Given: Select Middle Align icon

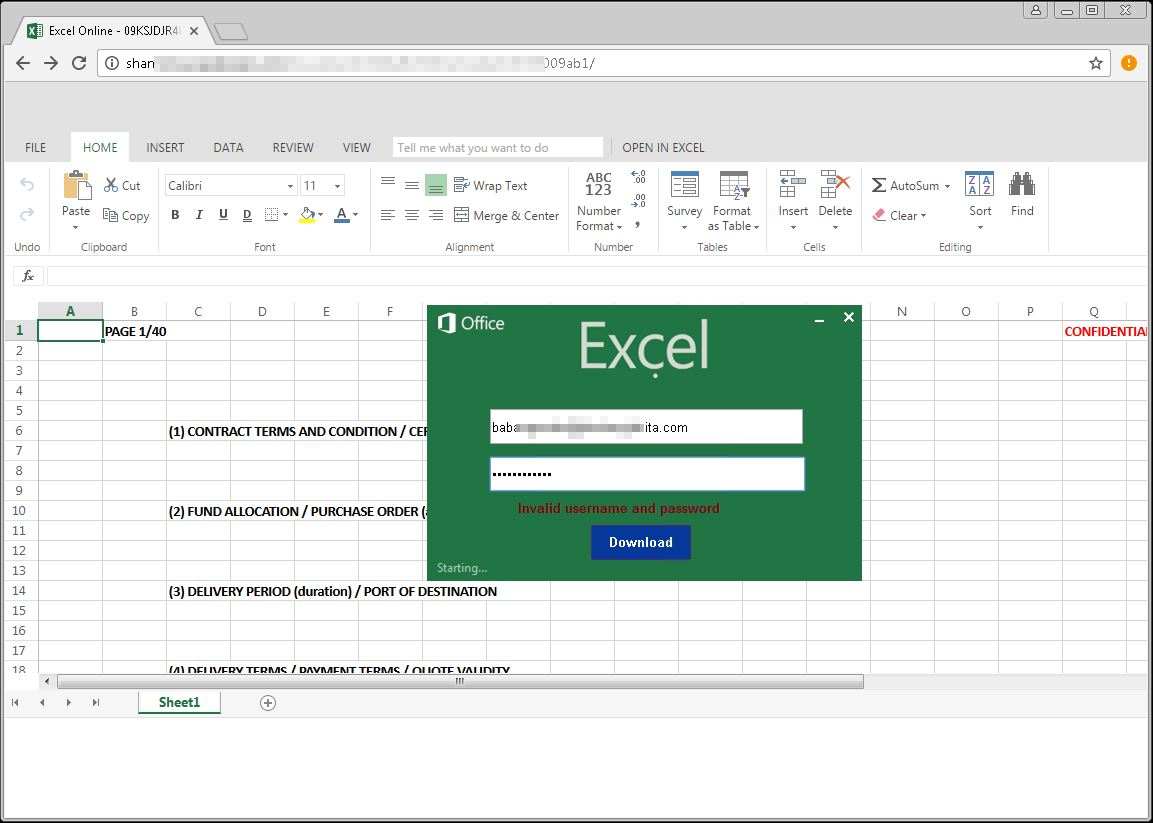Looking at the screenshot, I should tap(412, 185).
